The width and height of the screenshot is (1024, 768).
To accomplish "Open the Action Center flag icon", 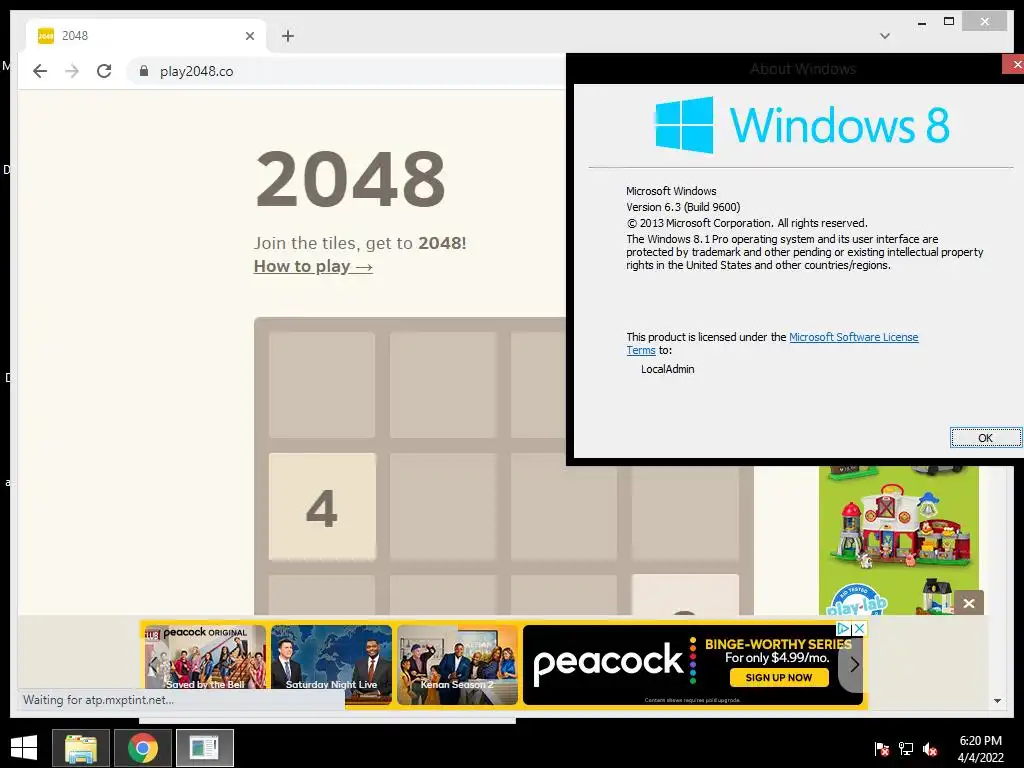I will coord(882,748).
